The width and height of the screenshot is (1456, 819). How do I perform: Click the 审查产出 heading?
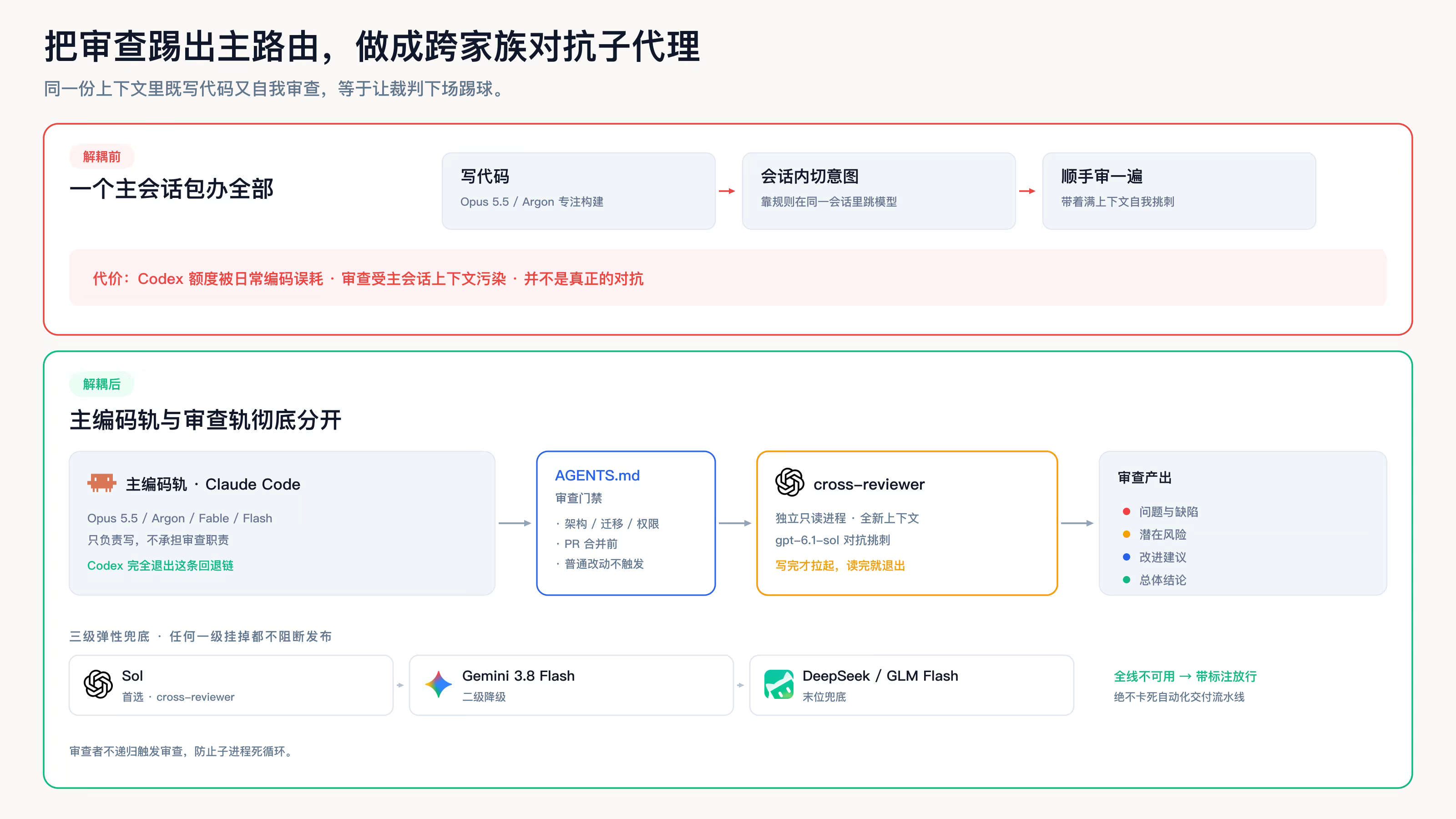tap(1145, 478)
